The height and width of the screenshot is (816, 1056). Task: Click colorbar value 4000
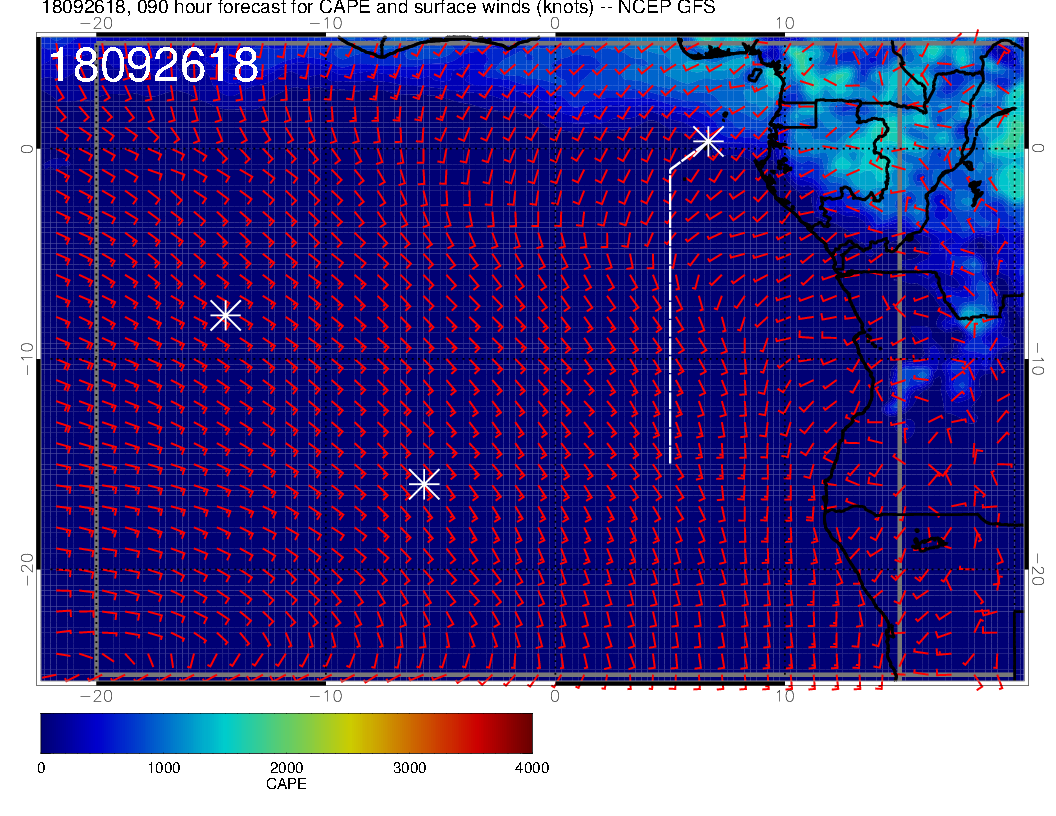tap(532, 768)
